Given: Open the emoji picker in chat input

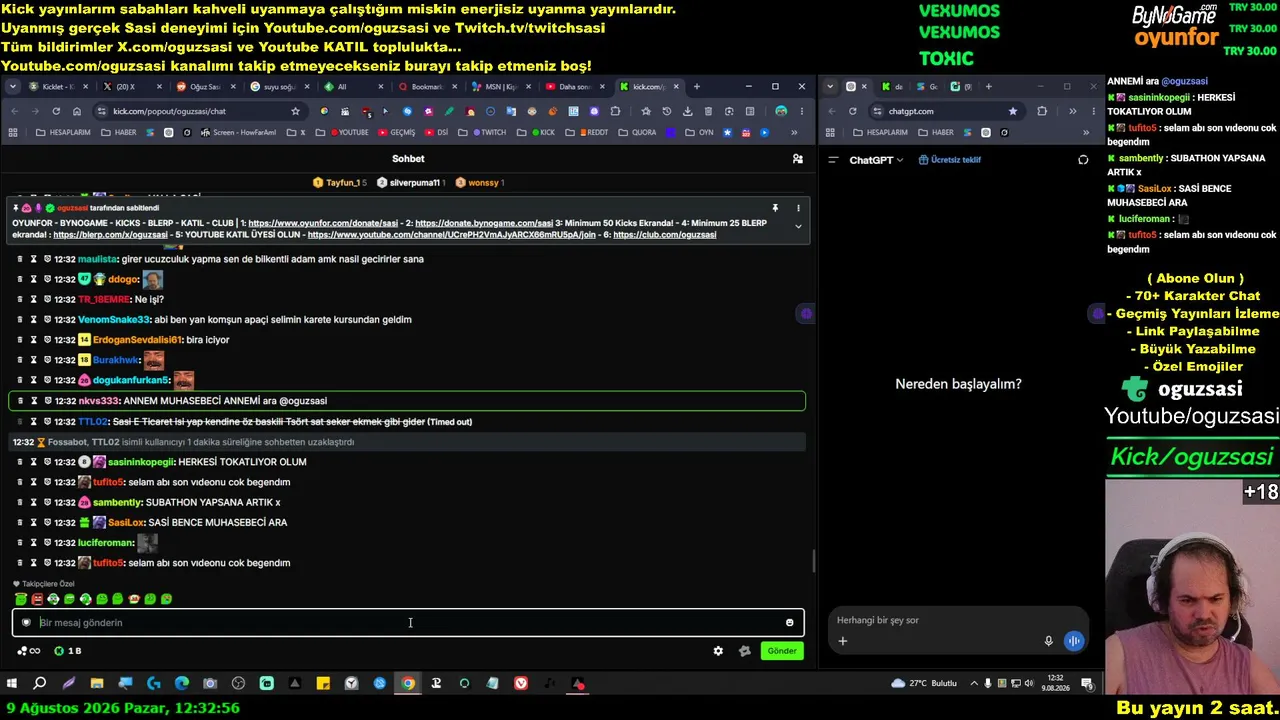Looking at the screenshot, I should coord(789,623).
